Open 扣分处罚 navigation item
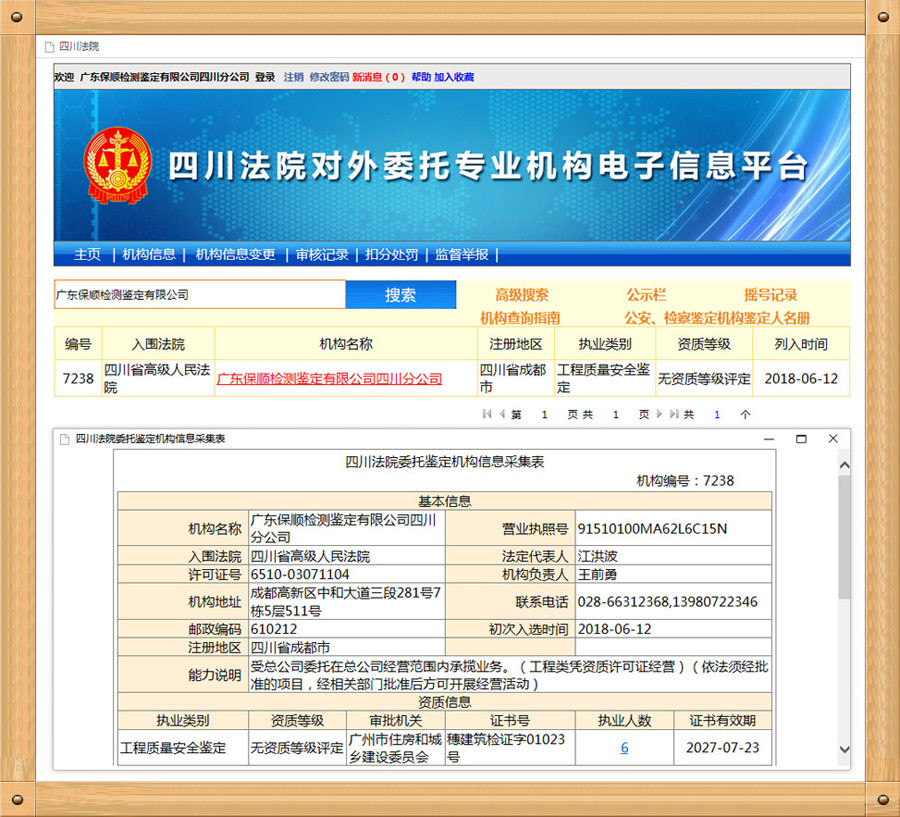 [x=391, y=254]
